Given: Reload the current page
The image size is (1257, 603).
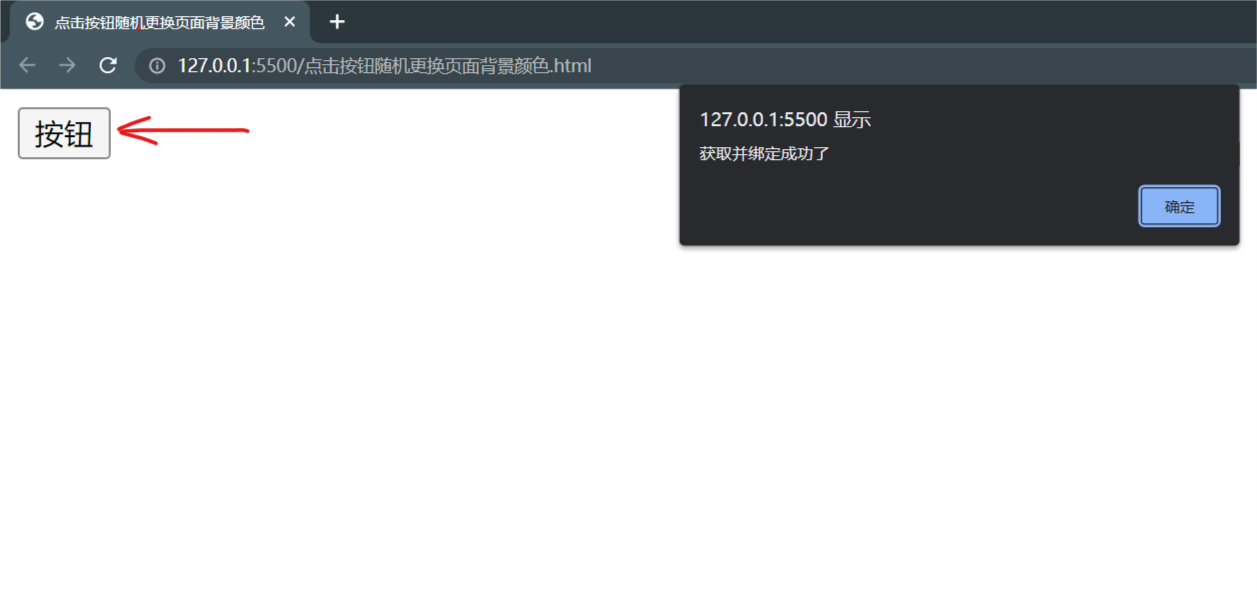Looking at the screenshot, I should point(108,66).
